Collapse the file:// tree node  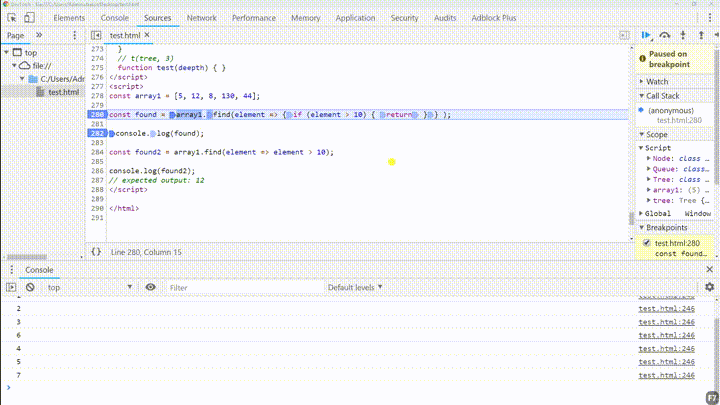click(x=14, y=66)
